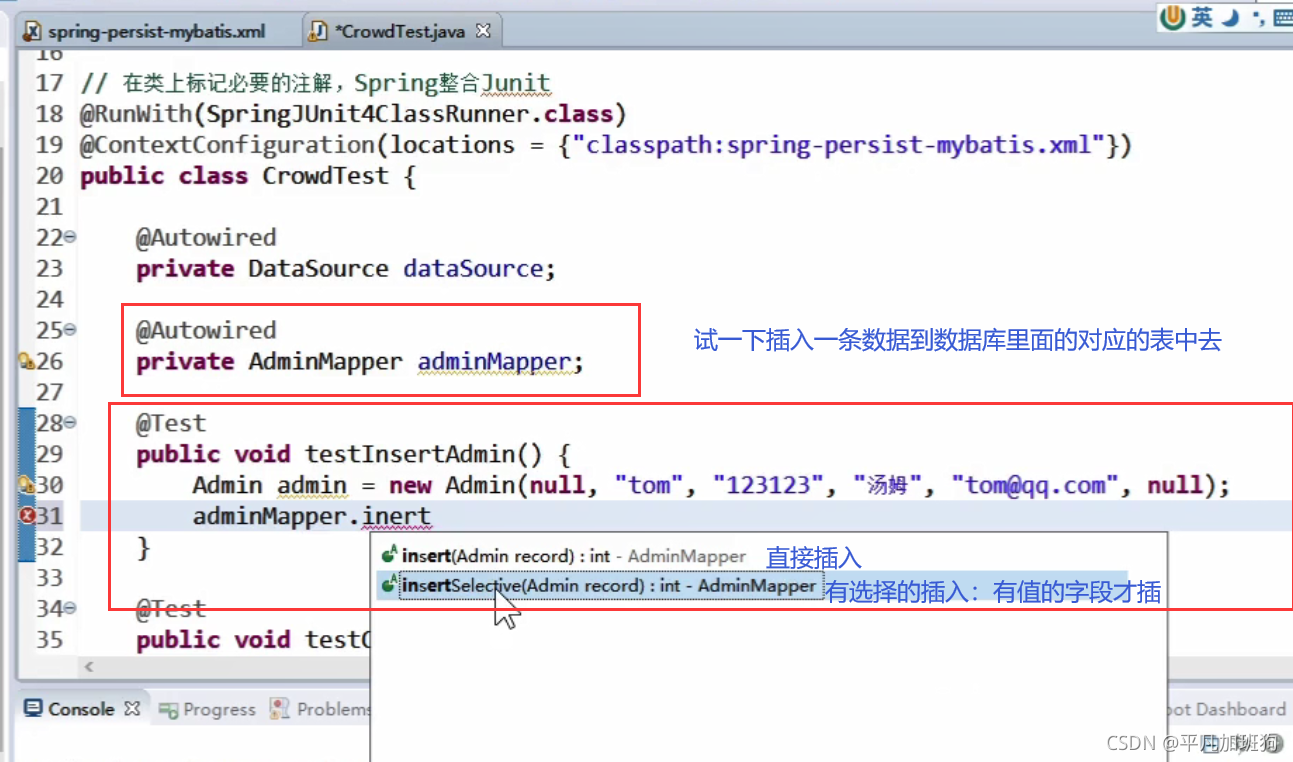Choose insert(Admin record) from the proposals
This screenshot has width=1293, height=762.
pyautogui.click(x=565, y=556)
